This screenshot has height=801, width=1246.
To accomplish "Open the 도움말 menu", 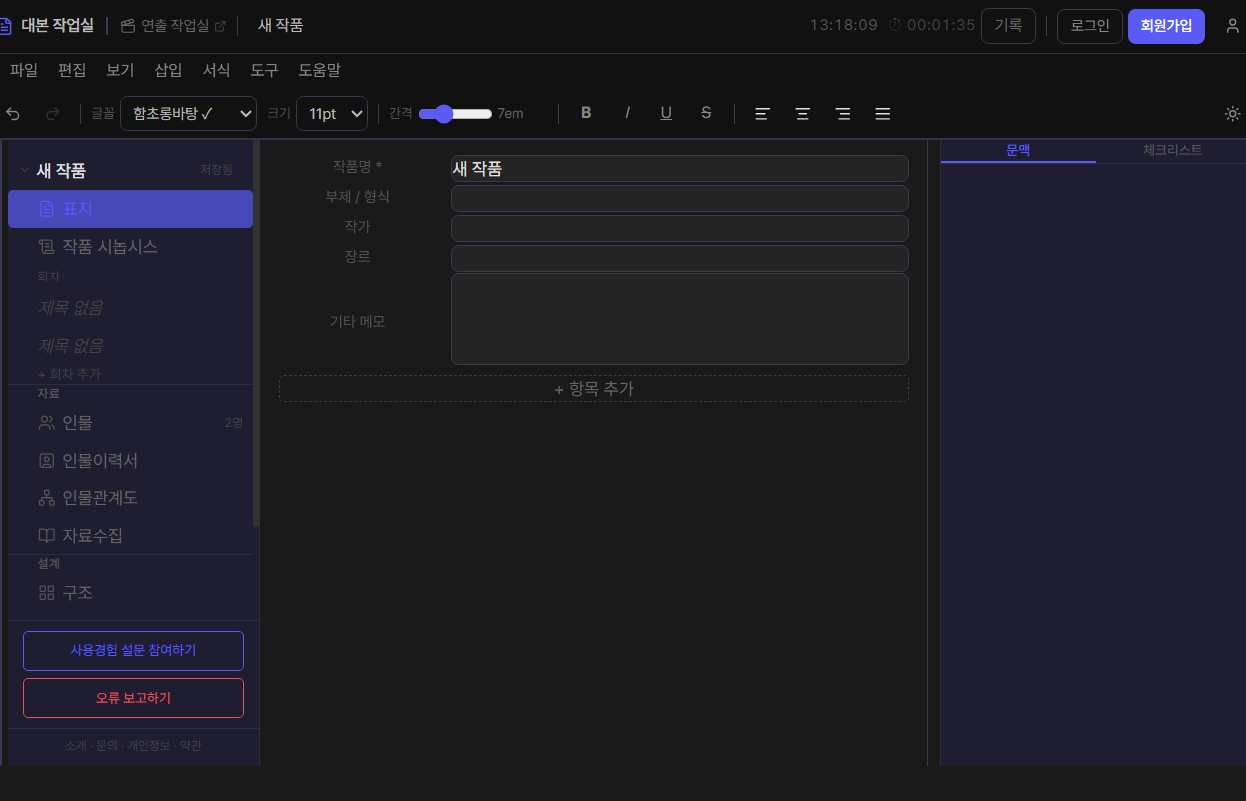I will (x=319, y=70).
